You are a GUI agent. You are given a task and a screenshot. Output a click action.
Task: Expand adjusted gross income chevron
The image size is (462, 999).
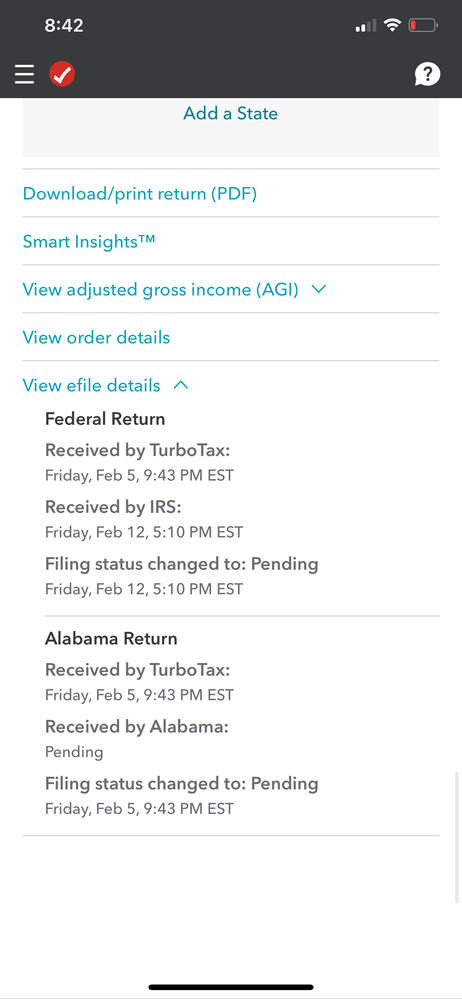319,289
